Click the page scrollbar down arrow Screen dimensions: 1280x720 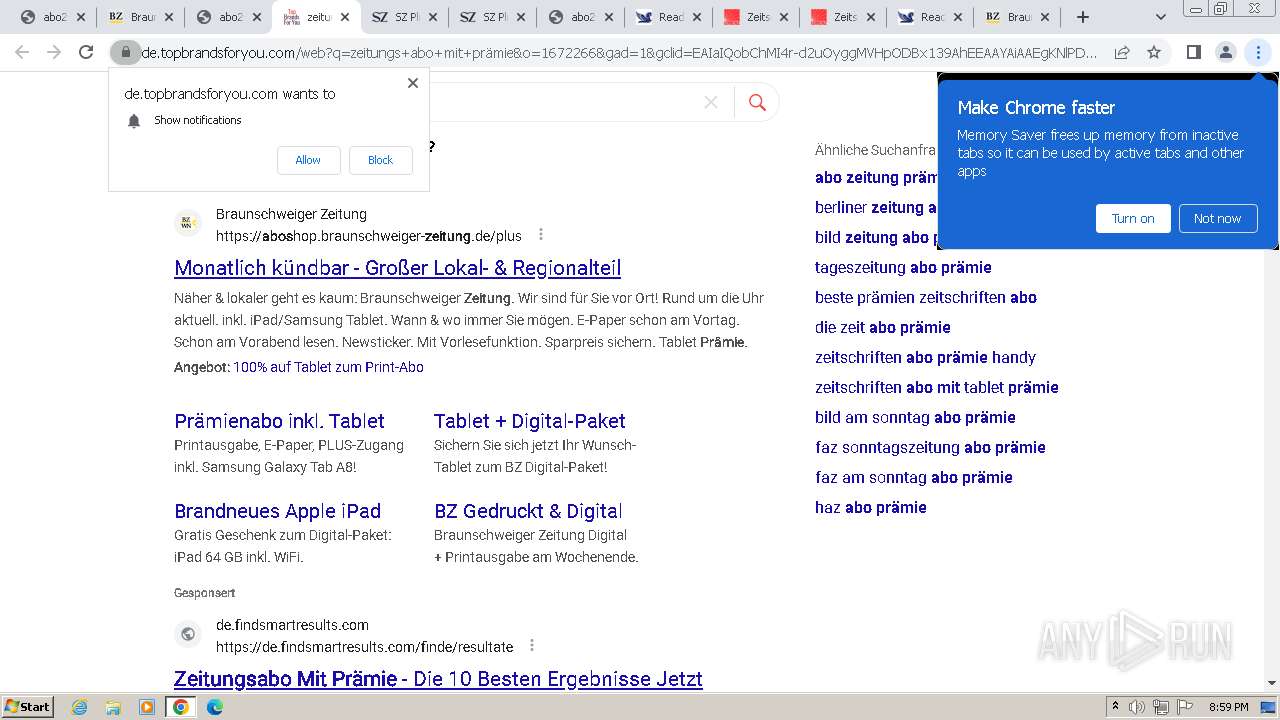click(x=1272, y=683)
